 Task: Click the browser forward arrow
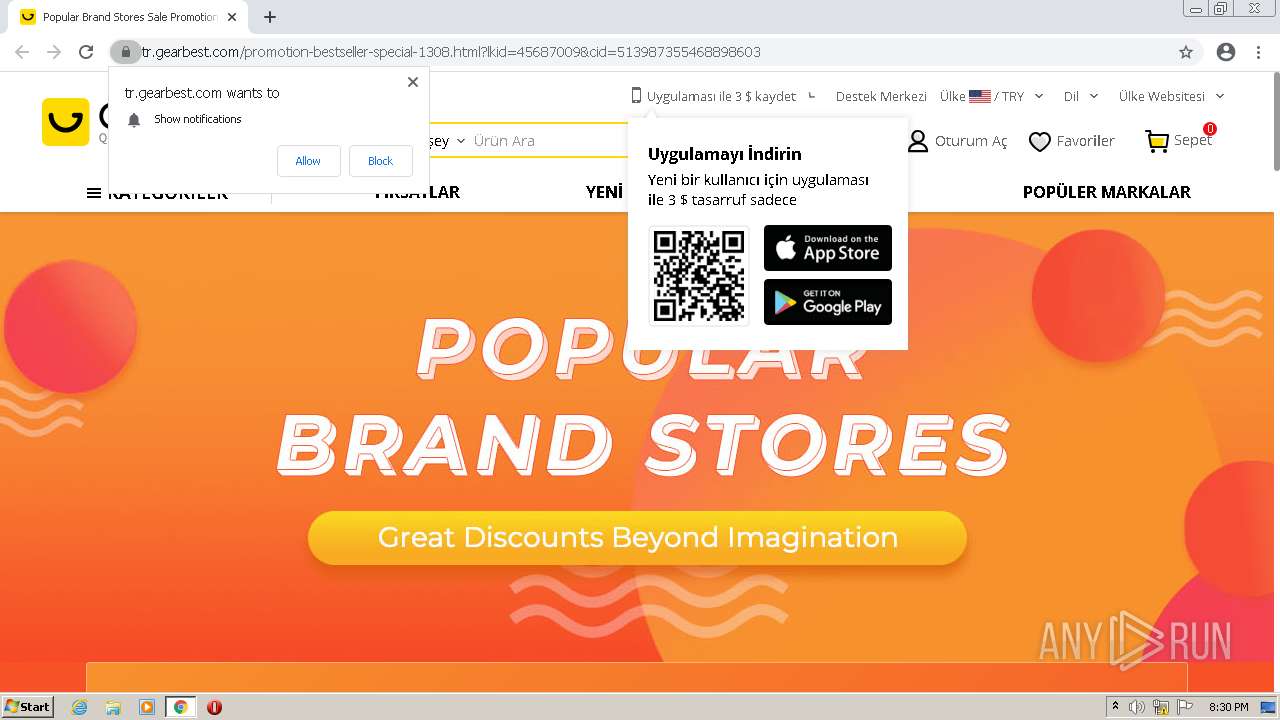(54, 52)
